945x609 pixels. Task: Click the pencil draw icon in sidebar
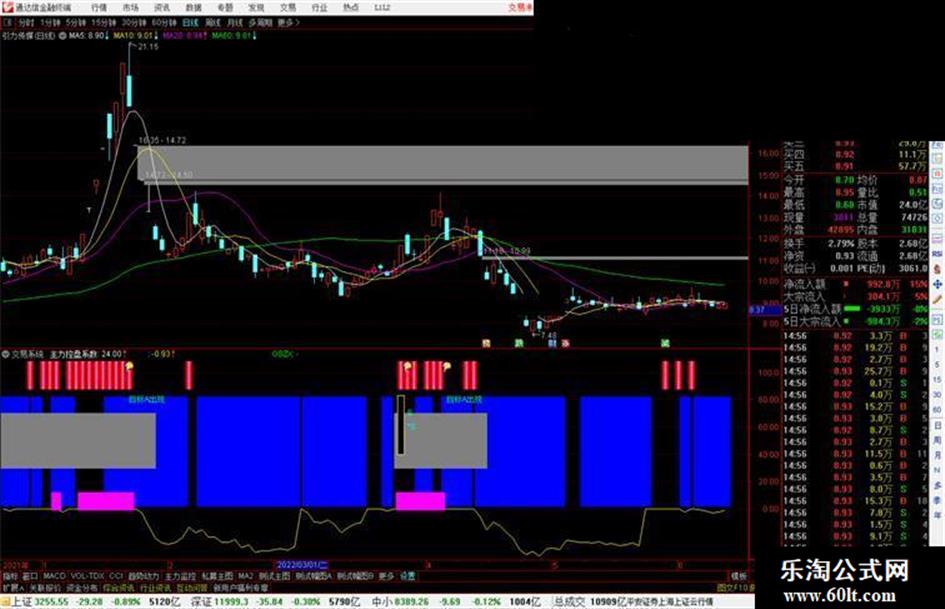coord(937,298)
